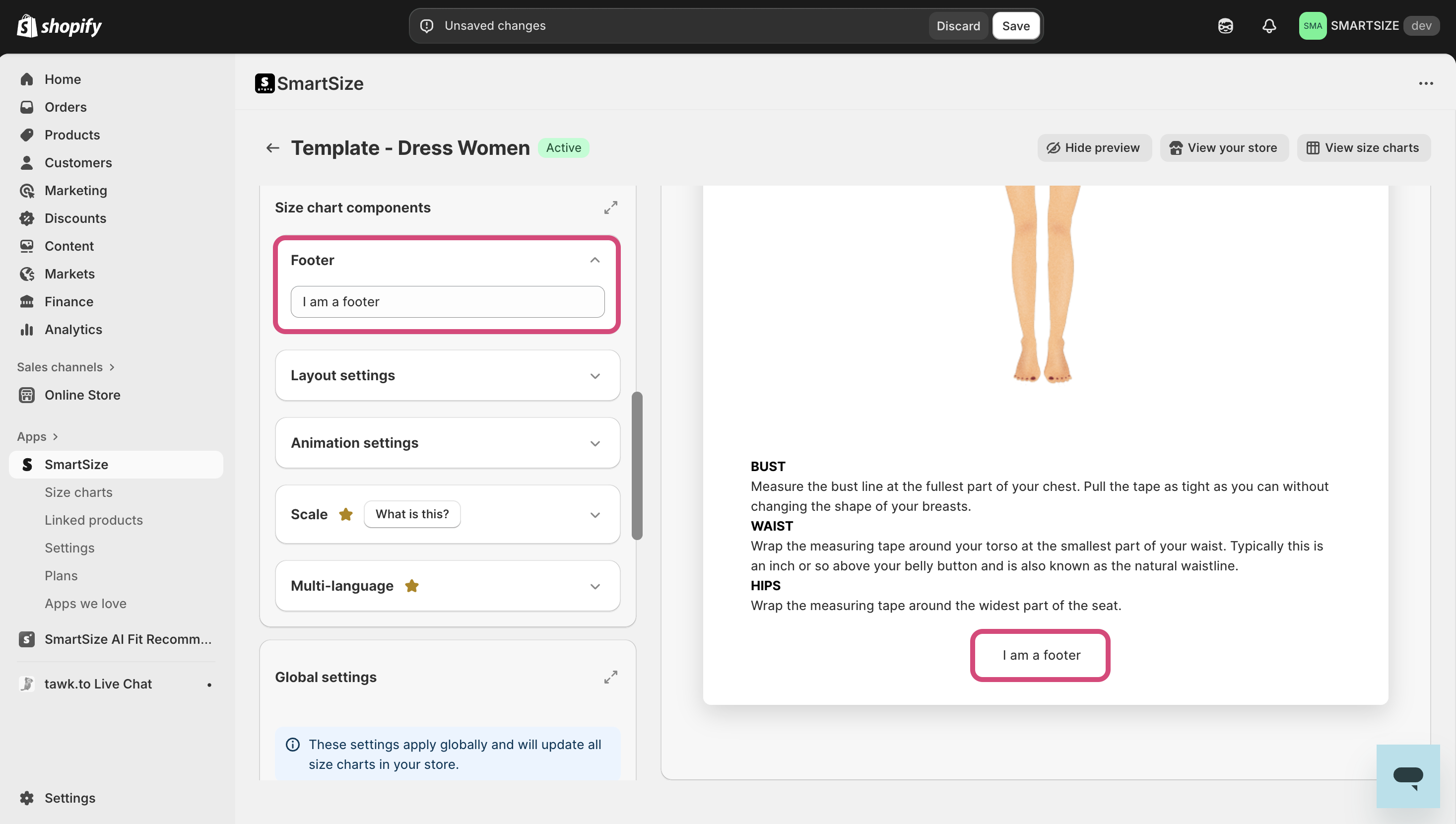The height and width of the screenshot is (824, 1456).
Task: Hide the preview pane
Action: click(1094, 148)
